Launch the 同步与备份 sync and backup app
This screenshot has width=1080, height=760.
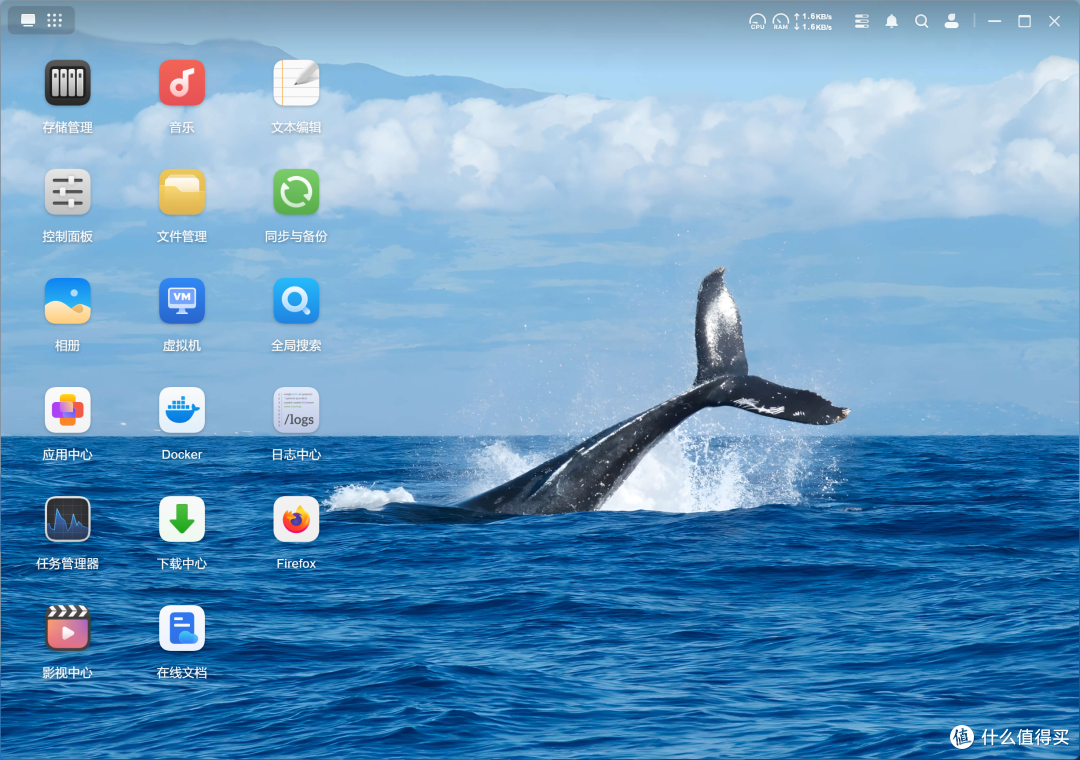coord(296,192)
